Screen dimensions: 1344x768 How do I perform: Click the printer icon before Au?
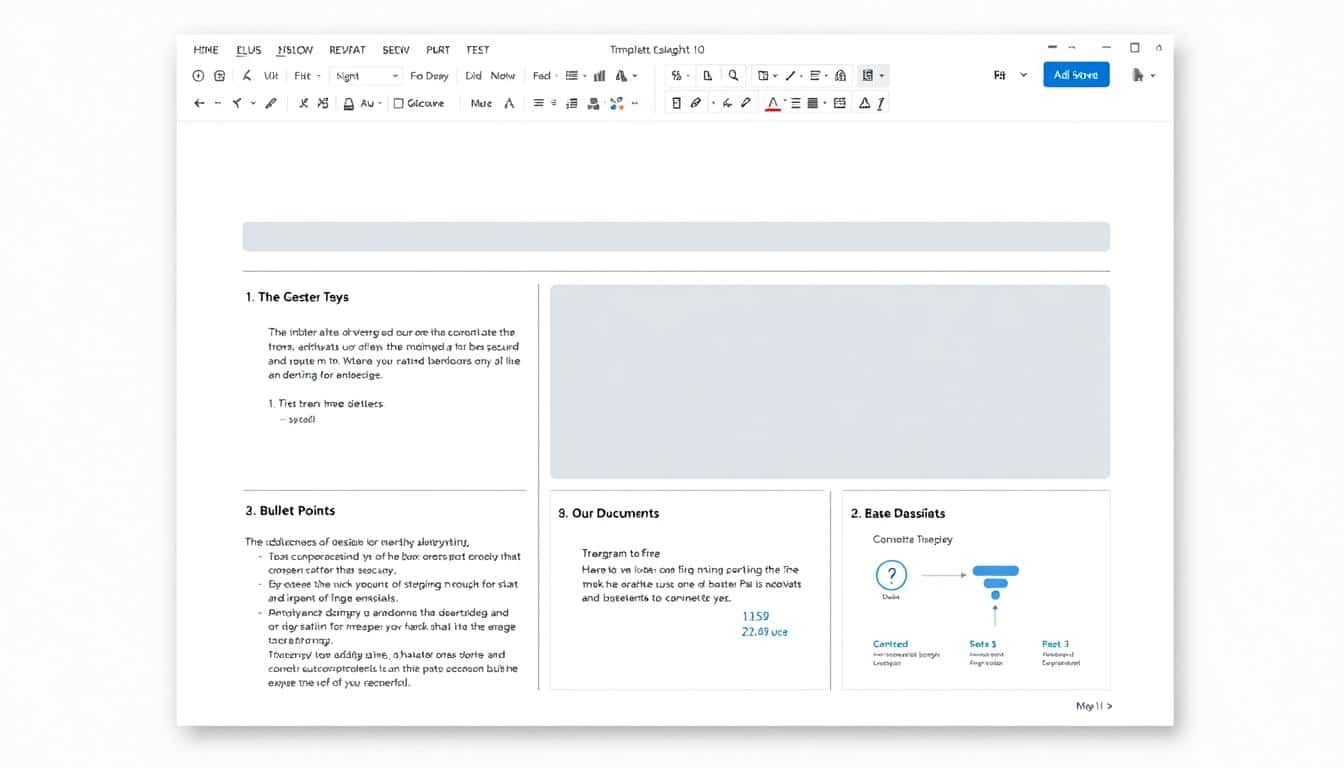pos(349,103)
